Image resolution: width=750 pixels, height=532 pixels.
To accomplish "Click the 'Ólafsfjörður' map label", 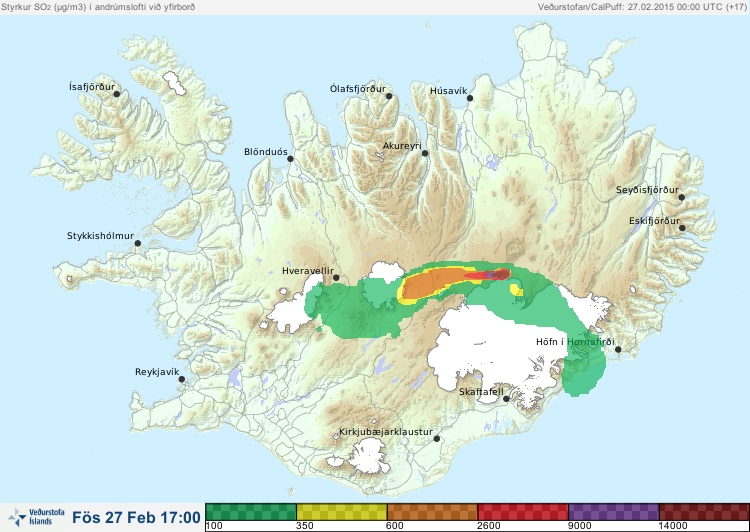I will [358, 89].
